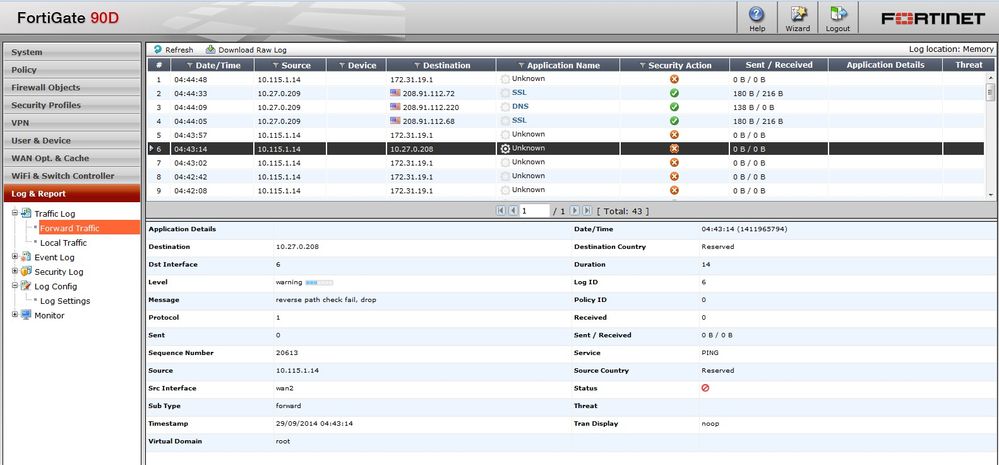Click the deny icon in row 04:44:48
The image size is (999, 465).
point(674,79)
